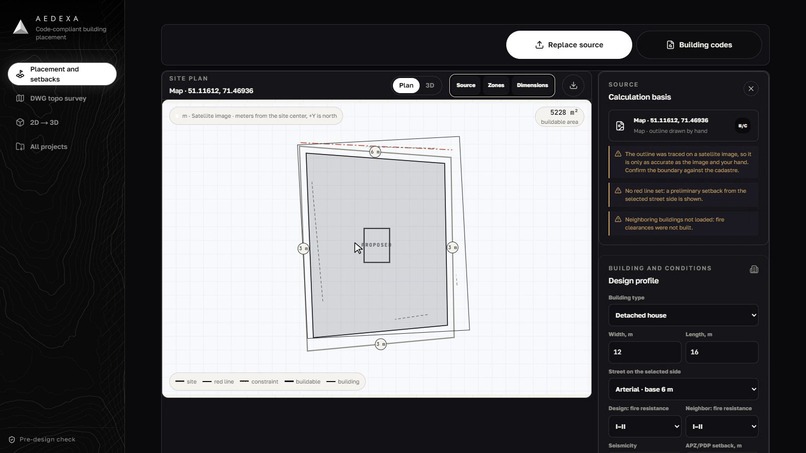806x453 pixels.
Task: Select the Zones panel tab
Action: pos(496,85)
